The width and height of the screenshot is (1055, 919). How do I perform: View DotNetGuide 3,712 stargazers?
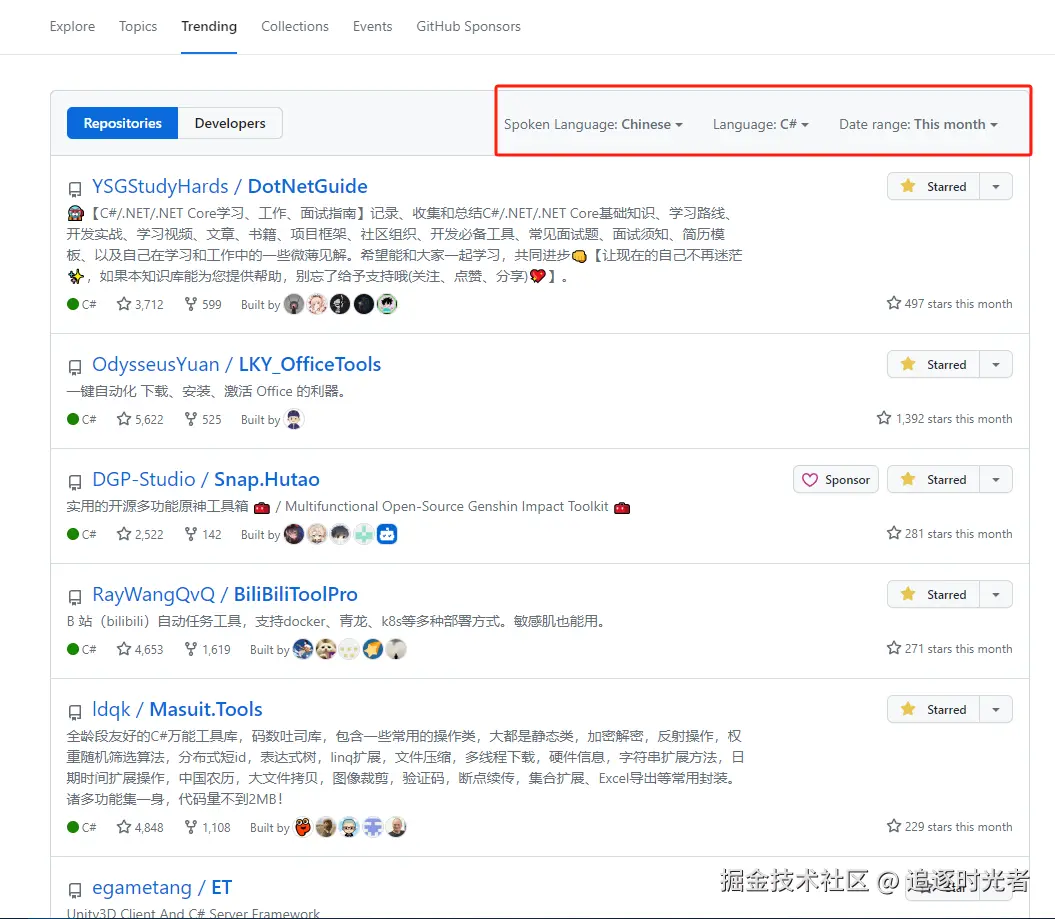(x=140, y=304)
